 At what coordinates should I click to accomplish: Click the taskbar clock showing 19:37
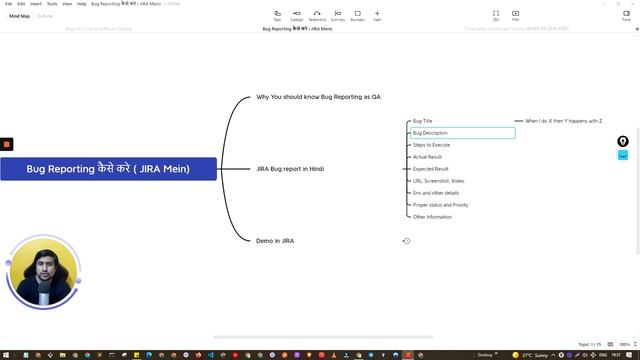coord(616,355)
